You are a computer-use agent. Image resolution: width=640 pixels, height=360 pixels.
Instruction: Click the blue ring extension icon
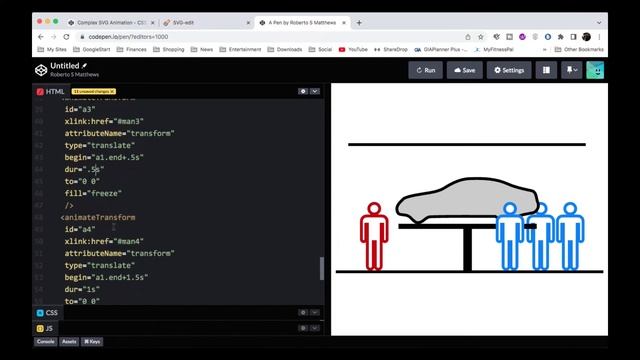click(x=548, y=37)
